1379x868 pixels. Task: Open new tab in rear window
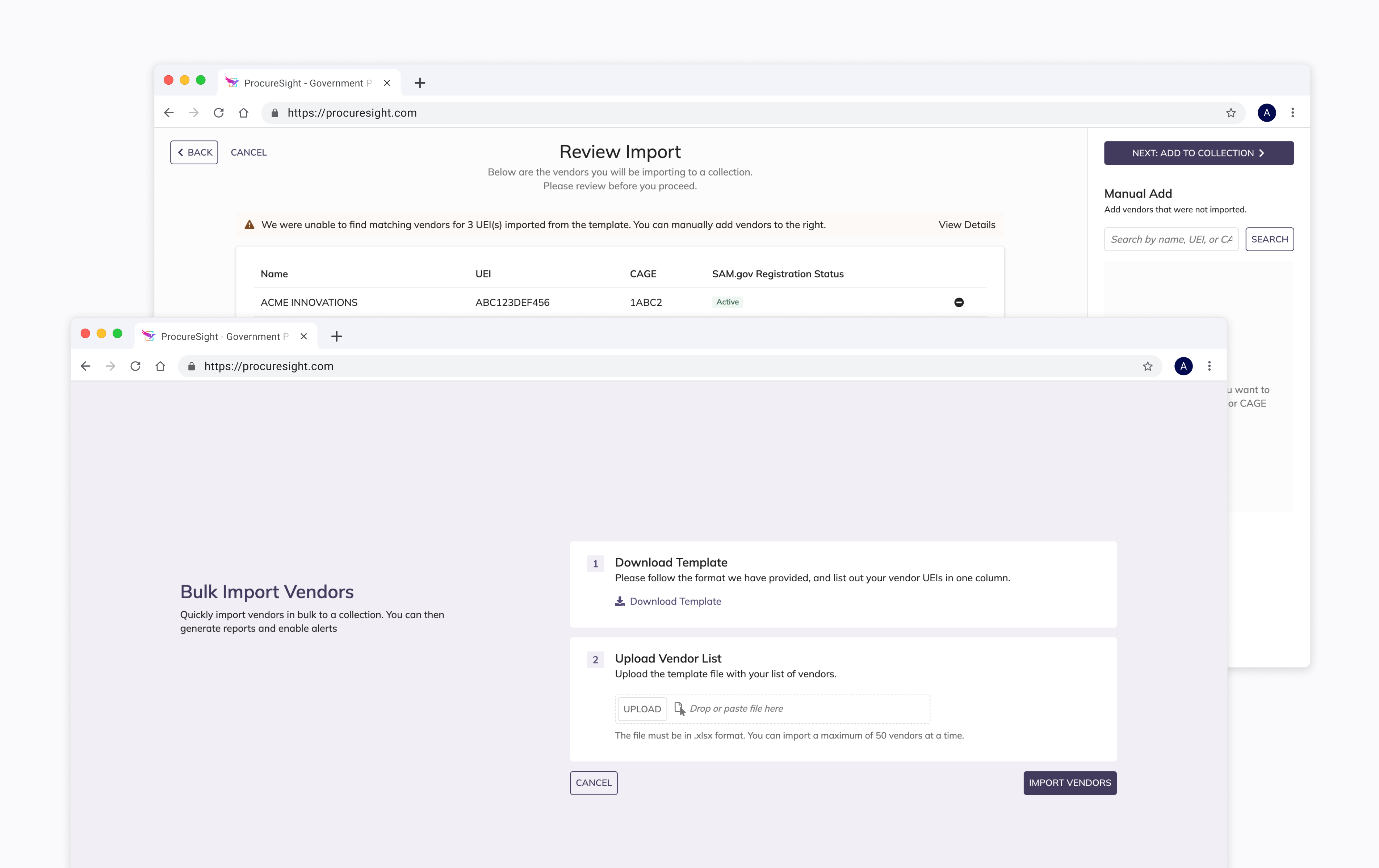(420, 83)
